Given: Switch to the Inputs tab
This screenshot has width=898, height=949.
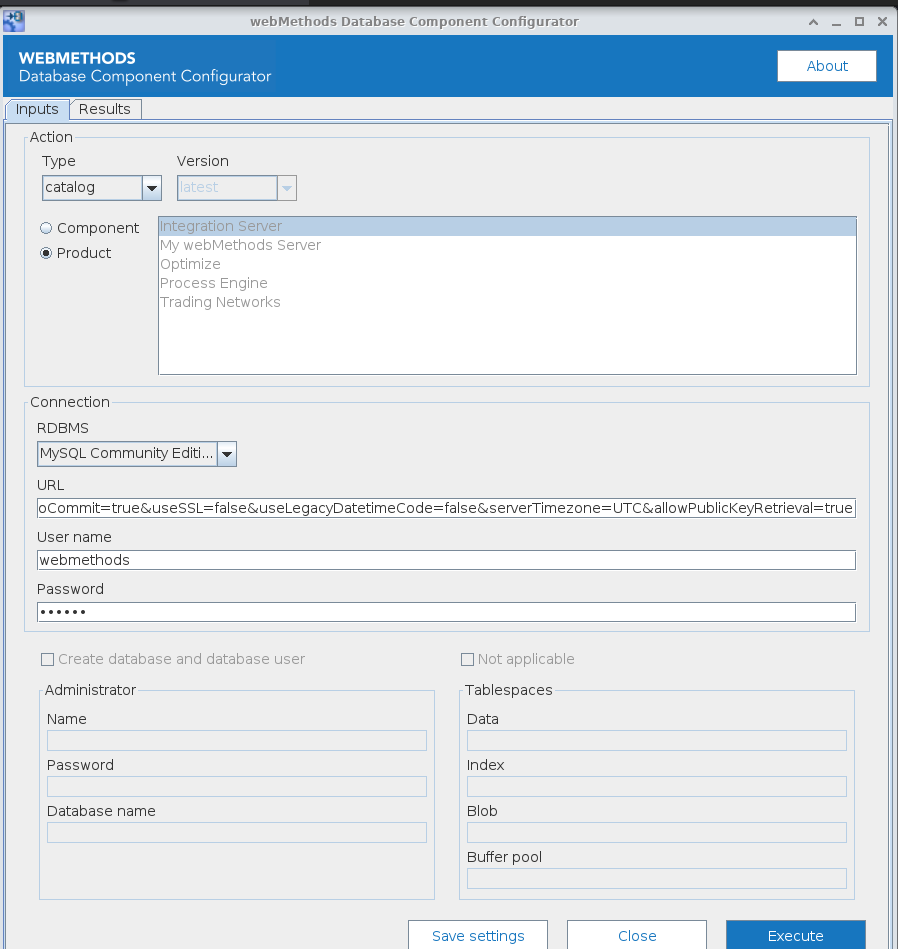Looking at the screenshot, I should point(37,109).
